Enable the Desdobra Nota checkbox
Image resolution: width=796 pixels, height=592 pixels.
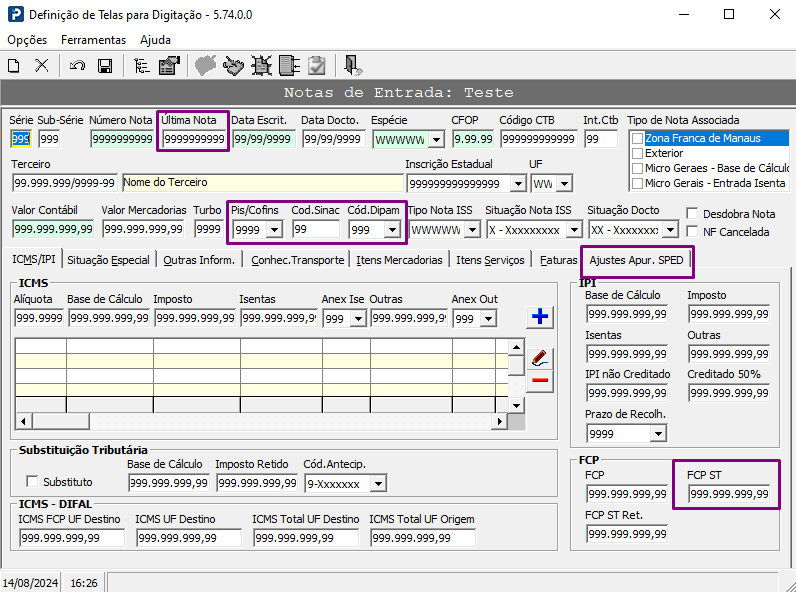point(692,214)
